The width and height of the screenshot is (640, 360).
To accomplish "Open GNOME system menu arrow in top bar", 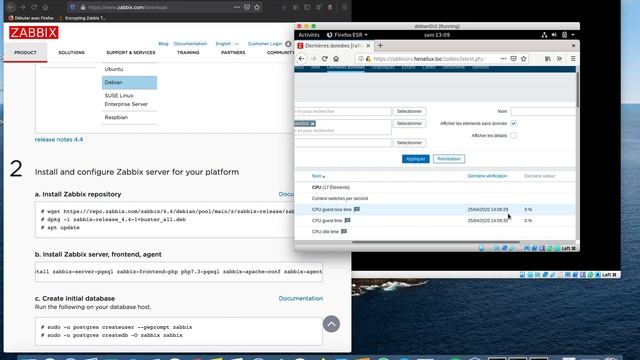I will [573, 35].
